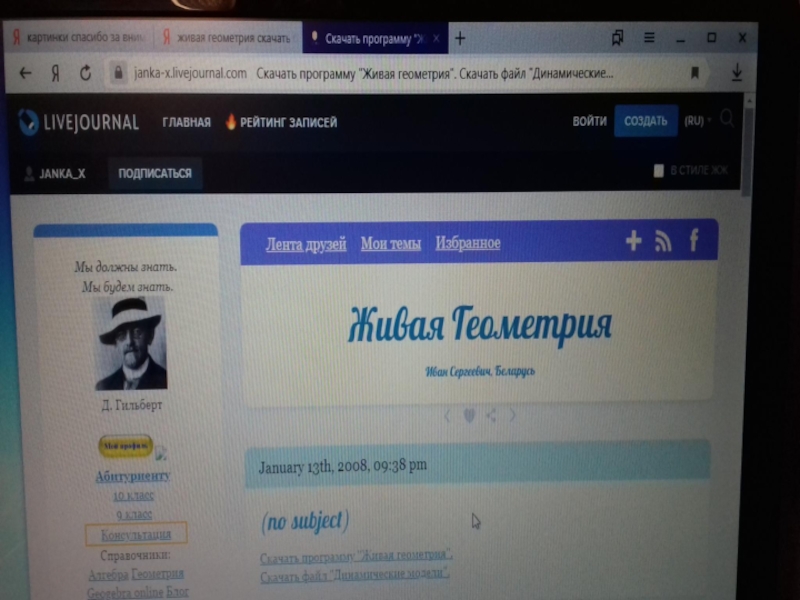
Task: Open the Геометрия reference link
Action: tap(158, 573)
